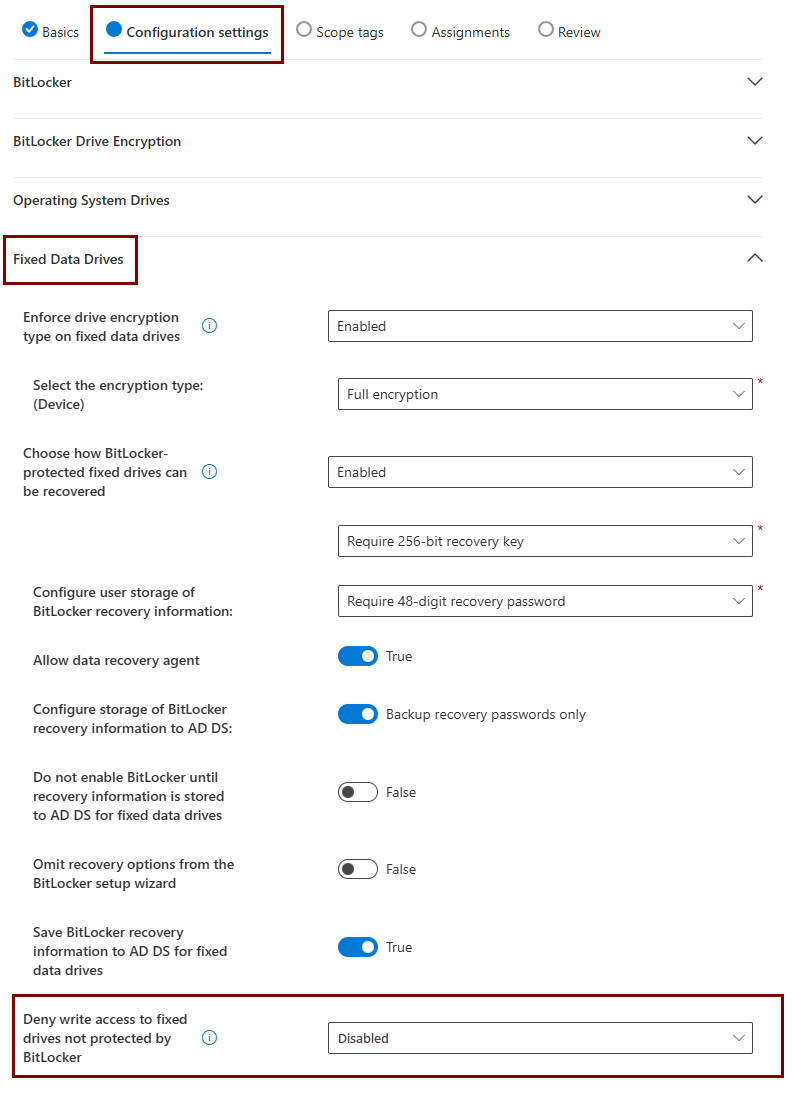Toggle Allow data recovery agent switch
Viewport: 796px width, 1096px height.
358,657
